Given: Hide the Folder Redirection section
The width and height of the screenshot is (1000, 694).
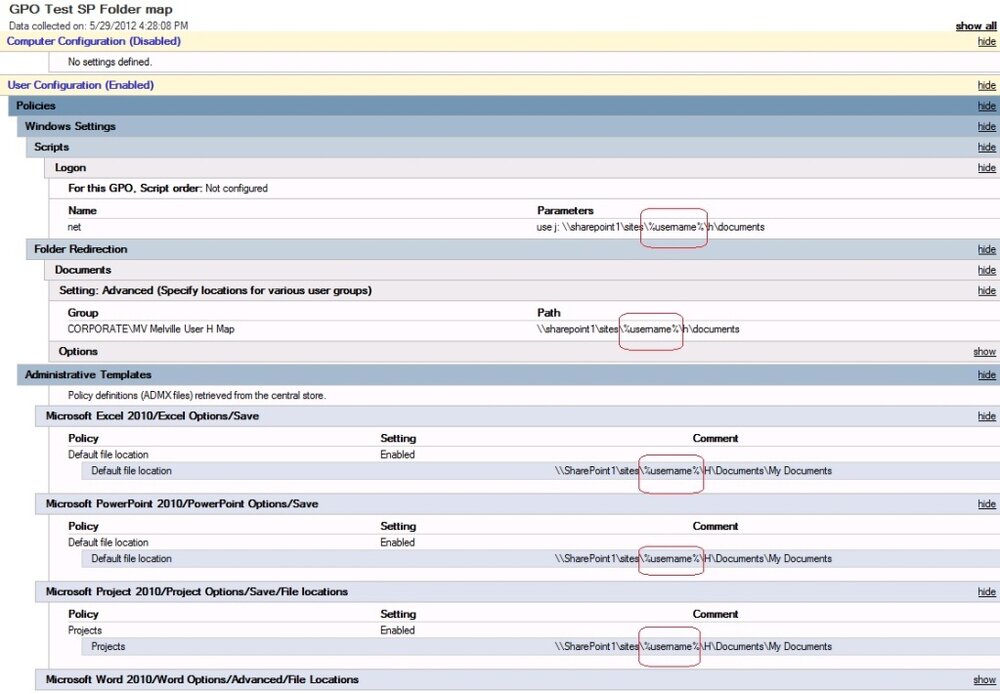Looking at the screenshot, I should click(x=987, y=249).
